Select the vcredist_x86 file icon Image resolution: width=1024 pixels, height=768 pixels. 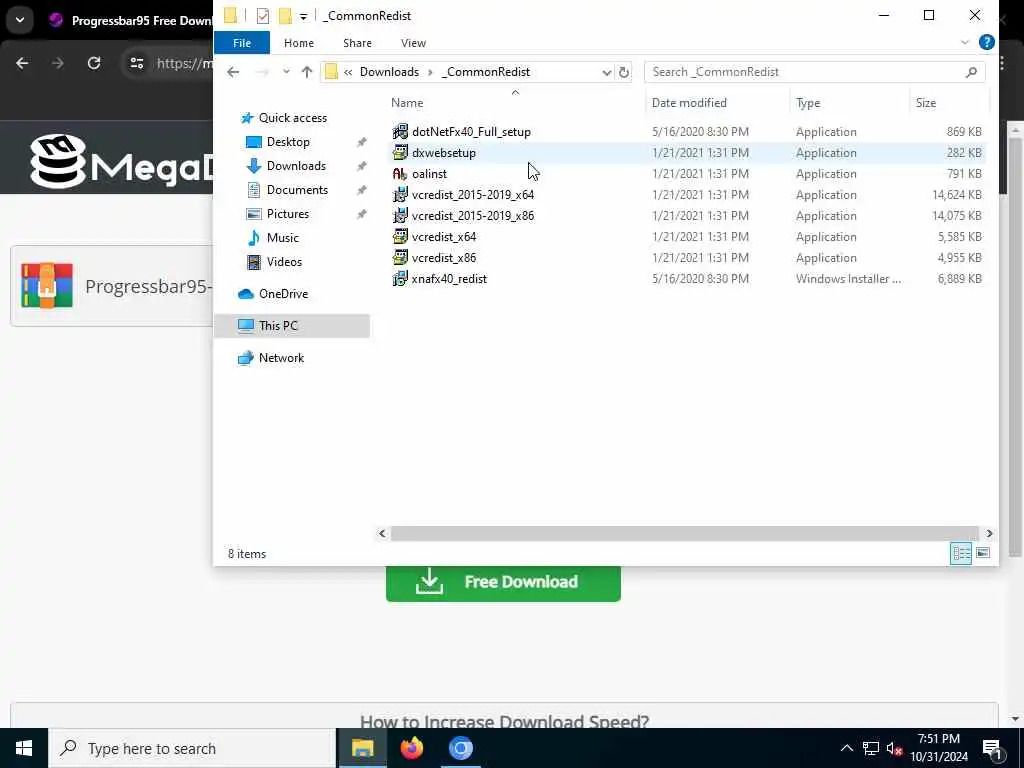[400, 257]
